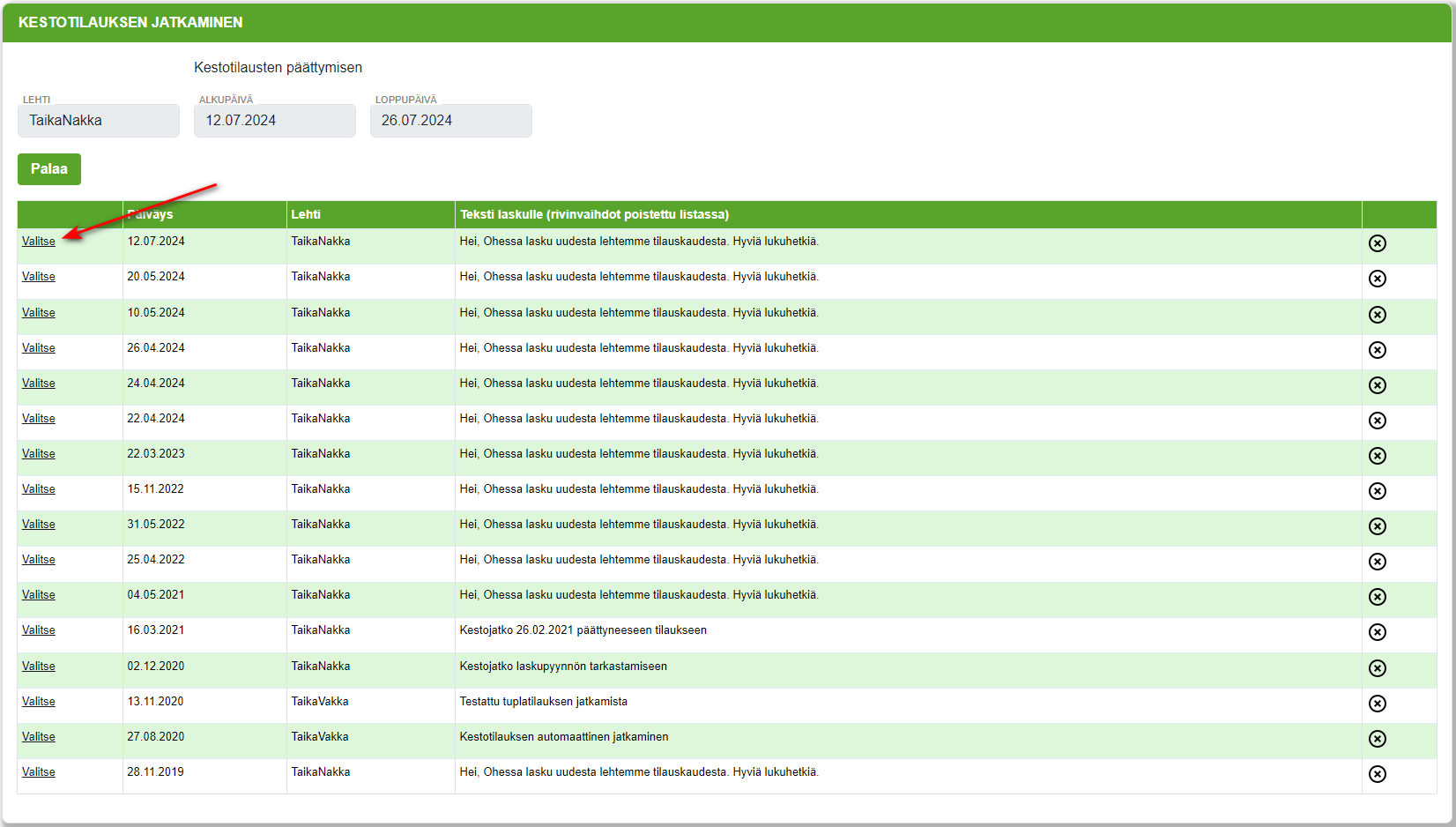The image size is (1456, 827).
Task: Click TaikaVakka in the 13.11.2020 row
Action: [x=320, y=702]
